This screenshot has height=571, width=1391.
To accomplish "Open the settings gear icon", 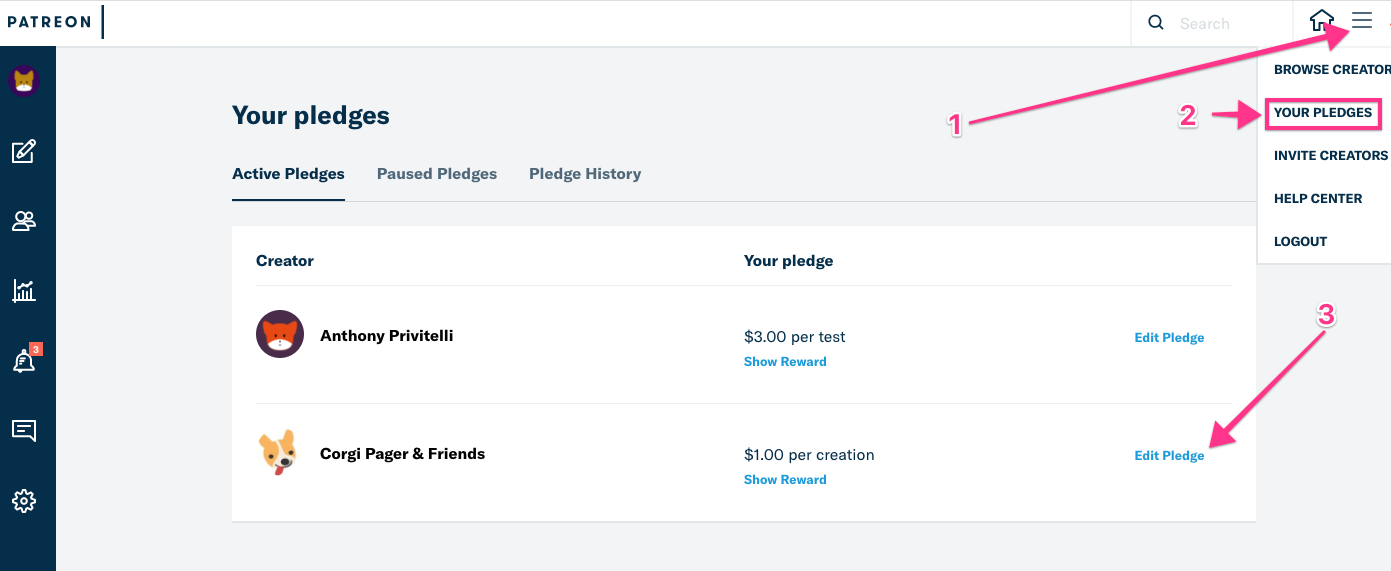I will click(24, 501).
